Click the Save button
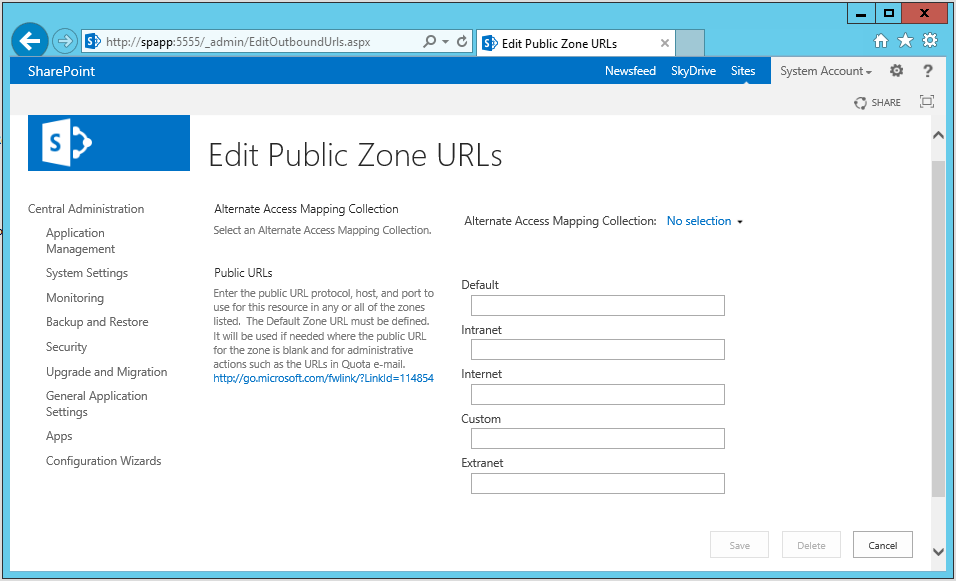 click(x=739, y=545)
